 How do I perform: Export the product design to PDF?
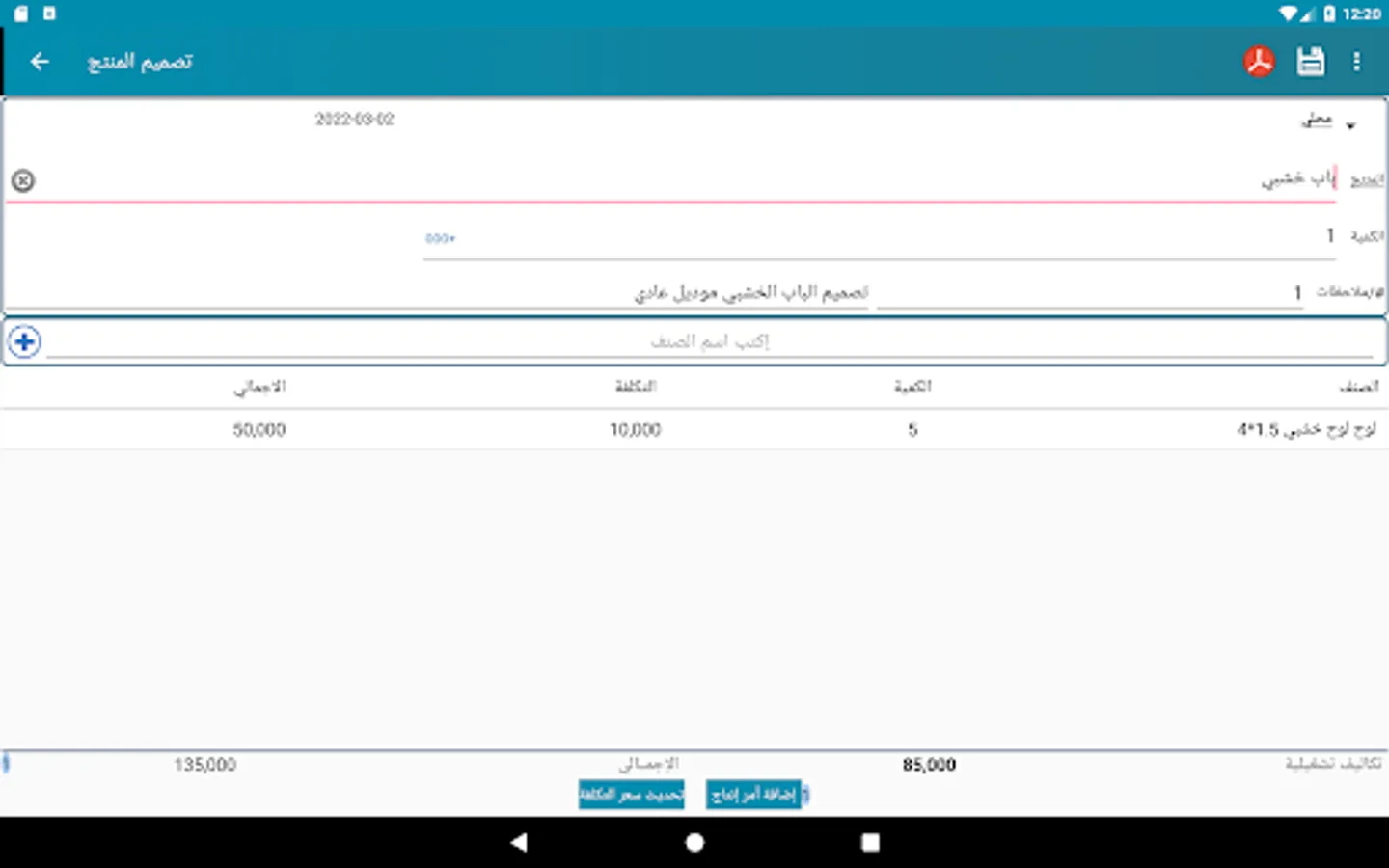click(x=1259, y=62)
